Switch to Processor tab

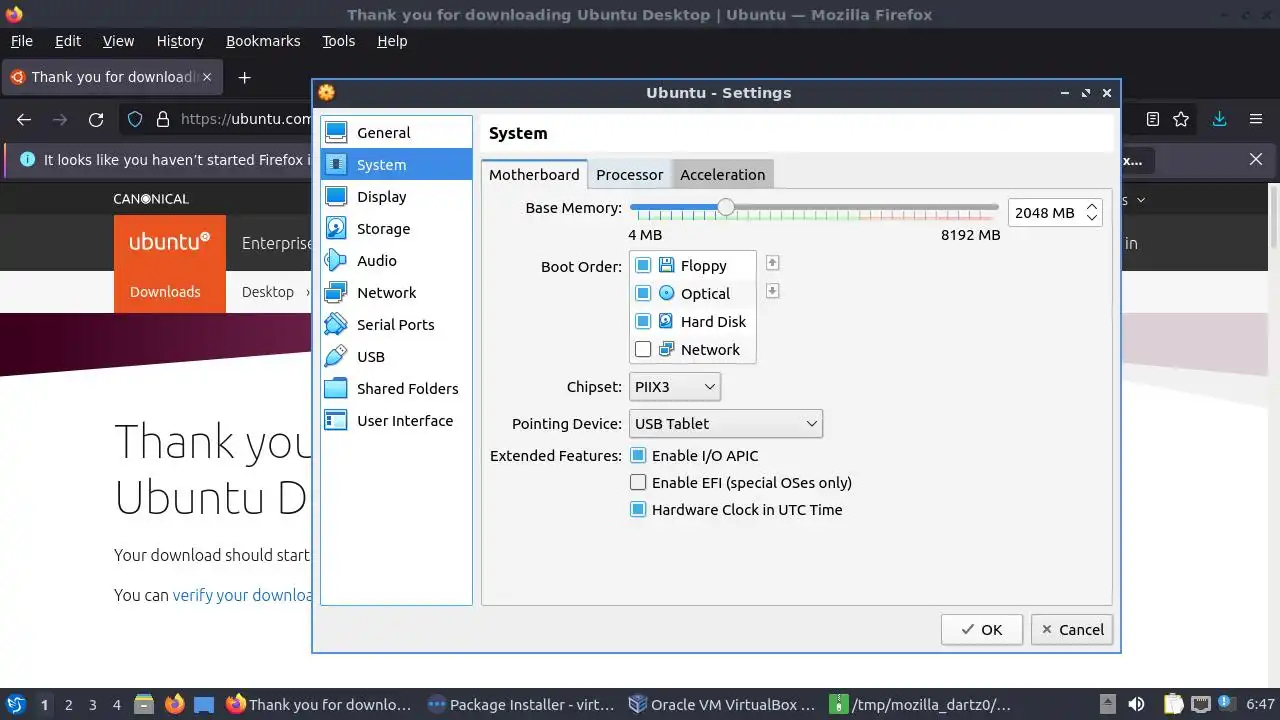pos(629,174)
